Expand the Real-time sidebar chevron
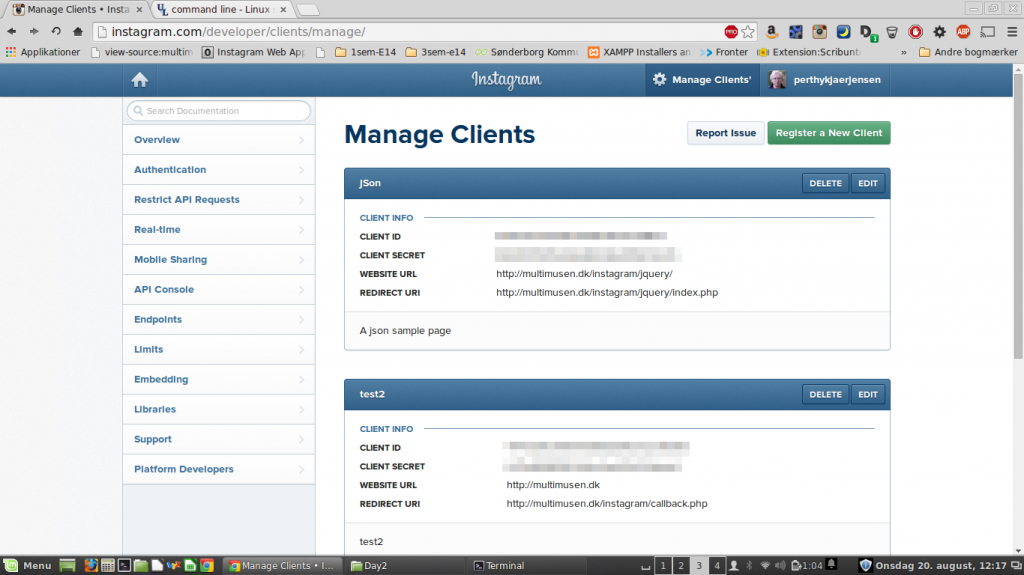Image resolution: width=1024 pixels, height=575 pixels. 301,230
